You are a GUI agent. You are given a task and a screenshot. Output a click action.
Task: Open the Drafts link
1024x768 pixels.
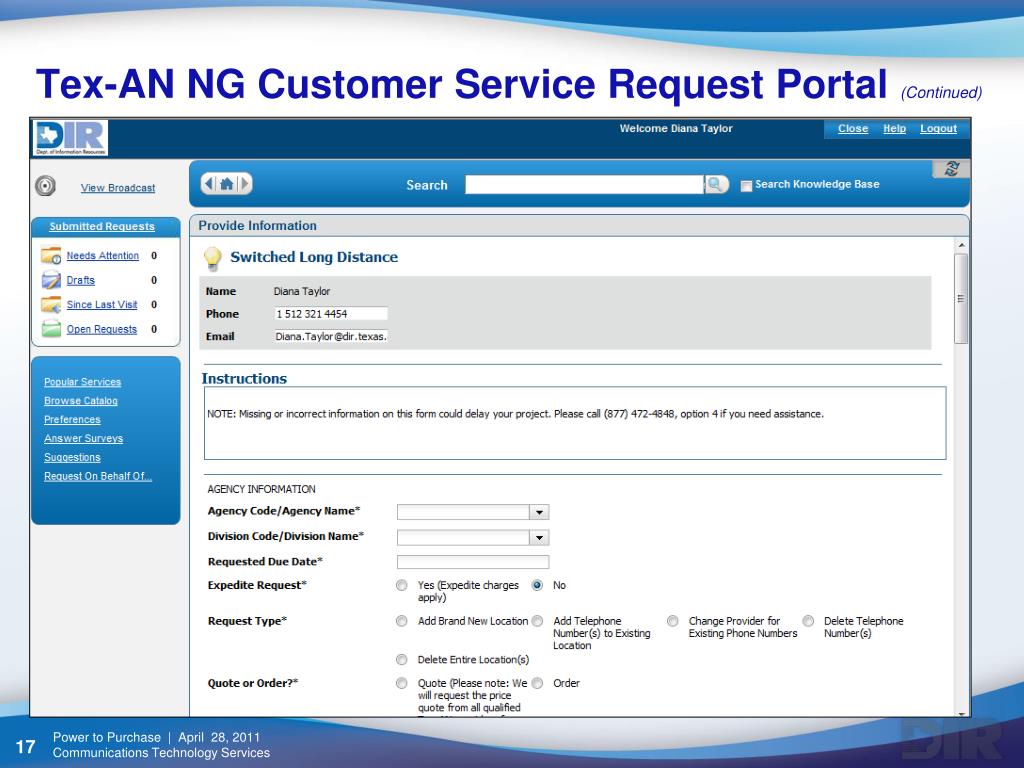click(80, 280)
